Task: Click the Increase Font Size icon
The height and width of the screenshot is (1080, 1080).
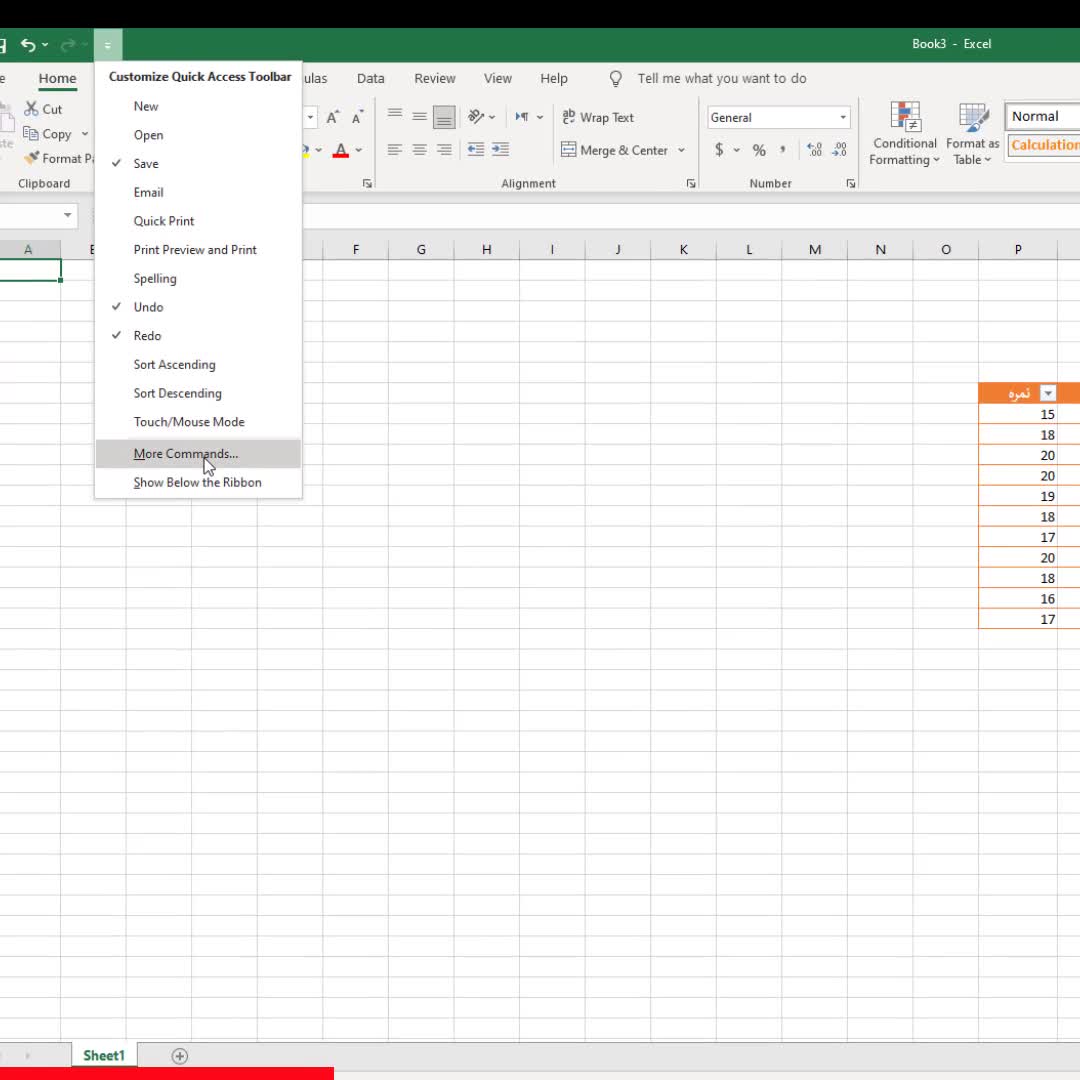Action: pyautogui.click(x=332, y=118)
